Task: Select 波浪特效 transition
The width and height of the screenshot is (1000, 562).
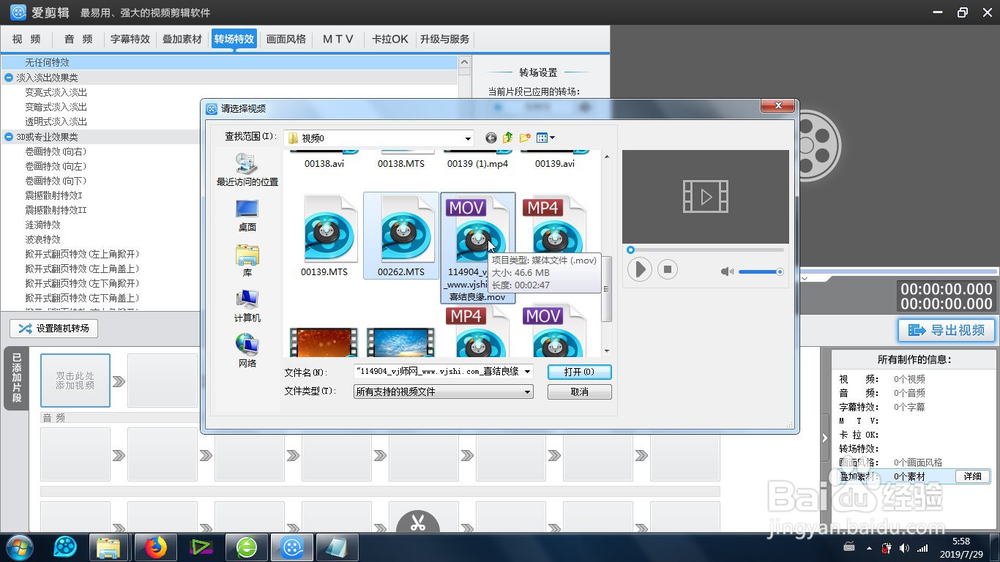Action: pos(43,239)
